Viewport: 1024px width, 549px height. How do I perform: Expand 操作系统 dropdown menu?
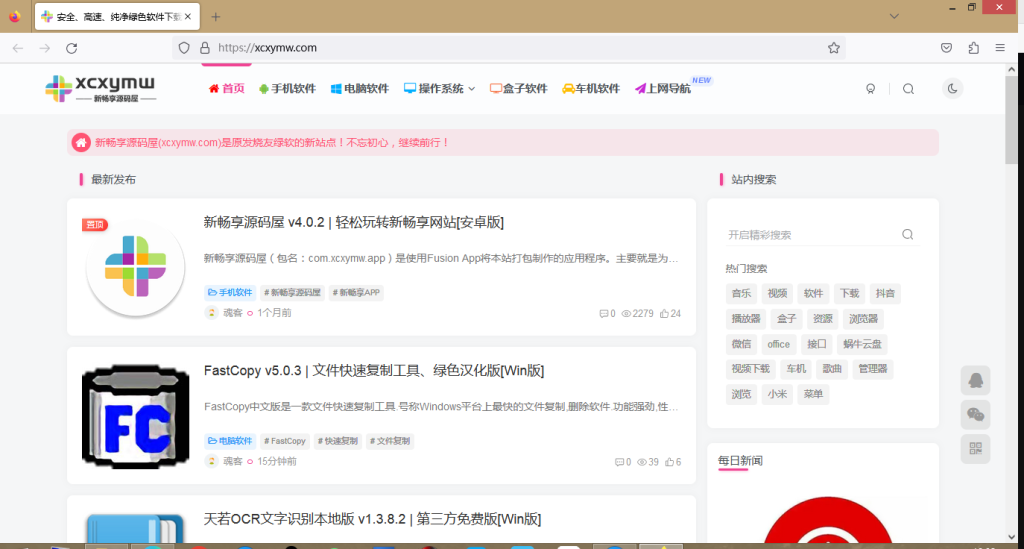439,89
